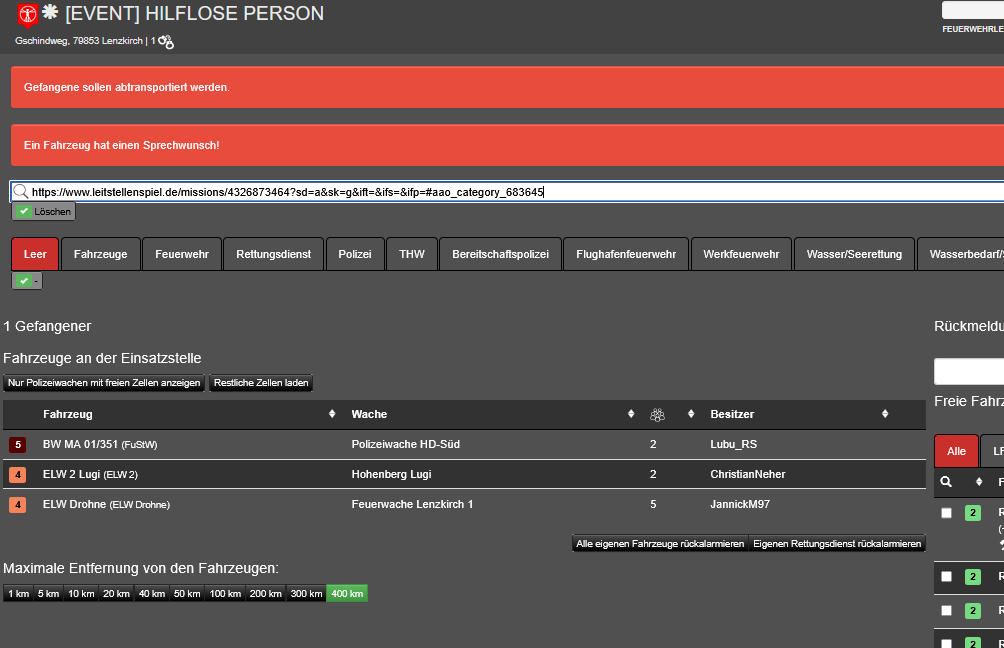
Task: Click the personnel icon in the table header
Action: click(x=657, y=415)
